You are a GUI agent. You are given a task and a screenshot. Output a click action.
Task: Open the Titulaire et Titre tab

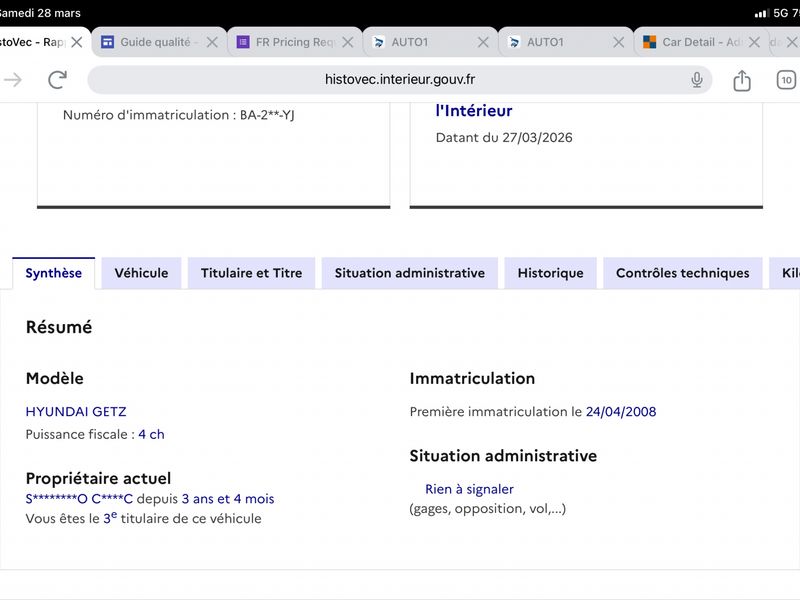tap(251, 273)
